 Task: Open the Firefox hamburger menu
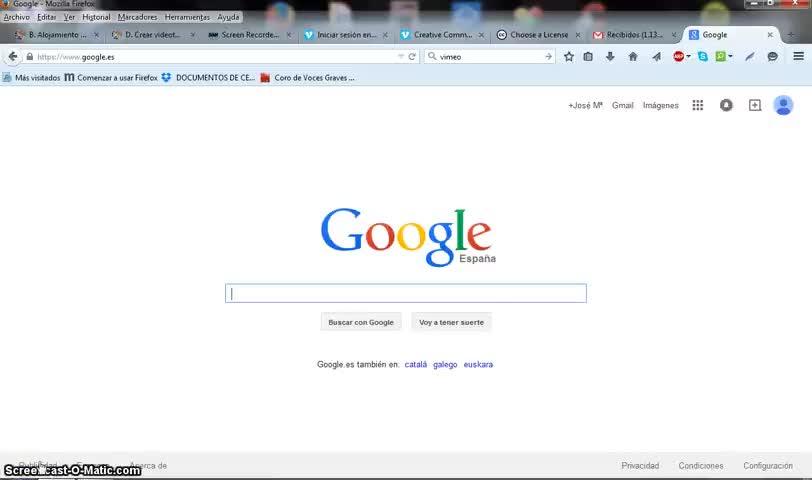(799, 56)
